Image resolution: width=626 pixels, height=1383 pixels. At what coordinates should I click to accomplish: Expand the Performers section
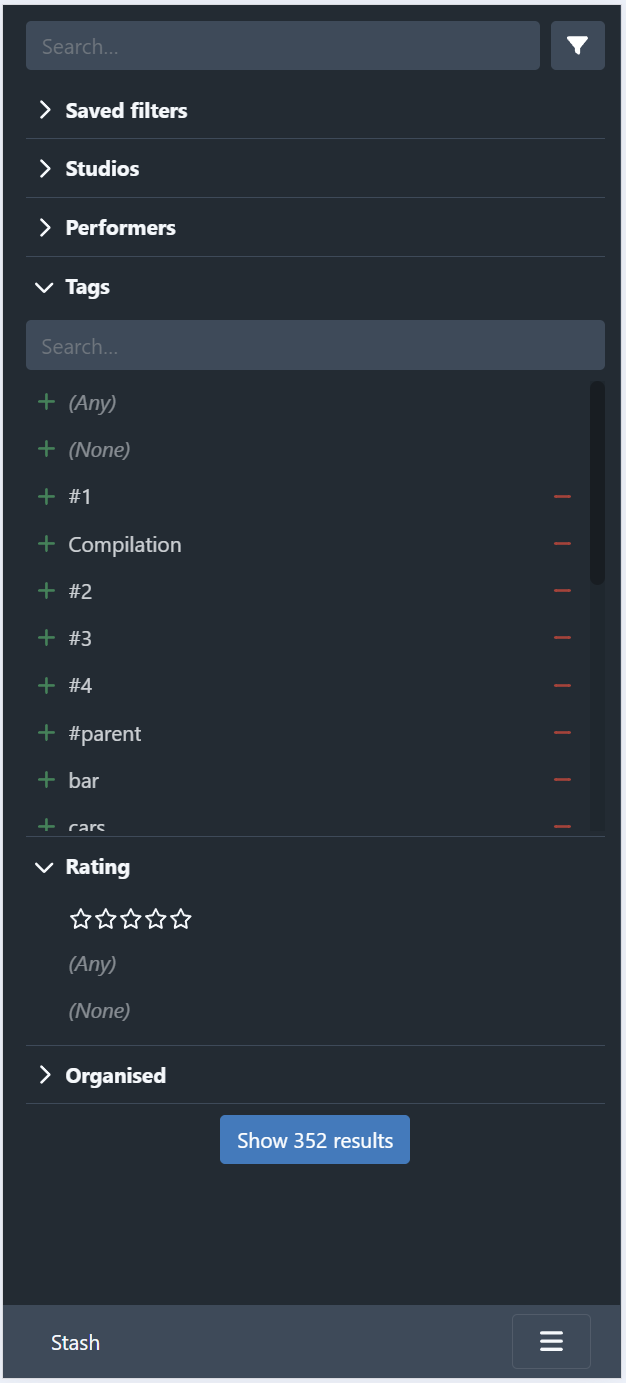tap(315, 227)
